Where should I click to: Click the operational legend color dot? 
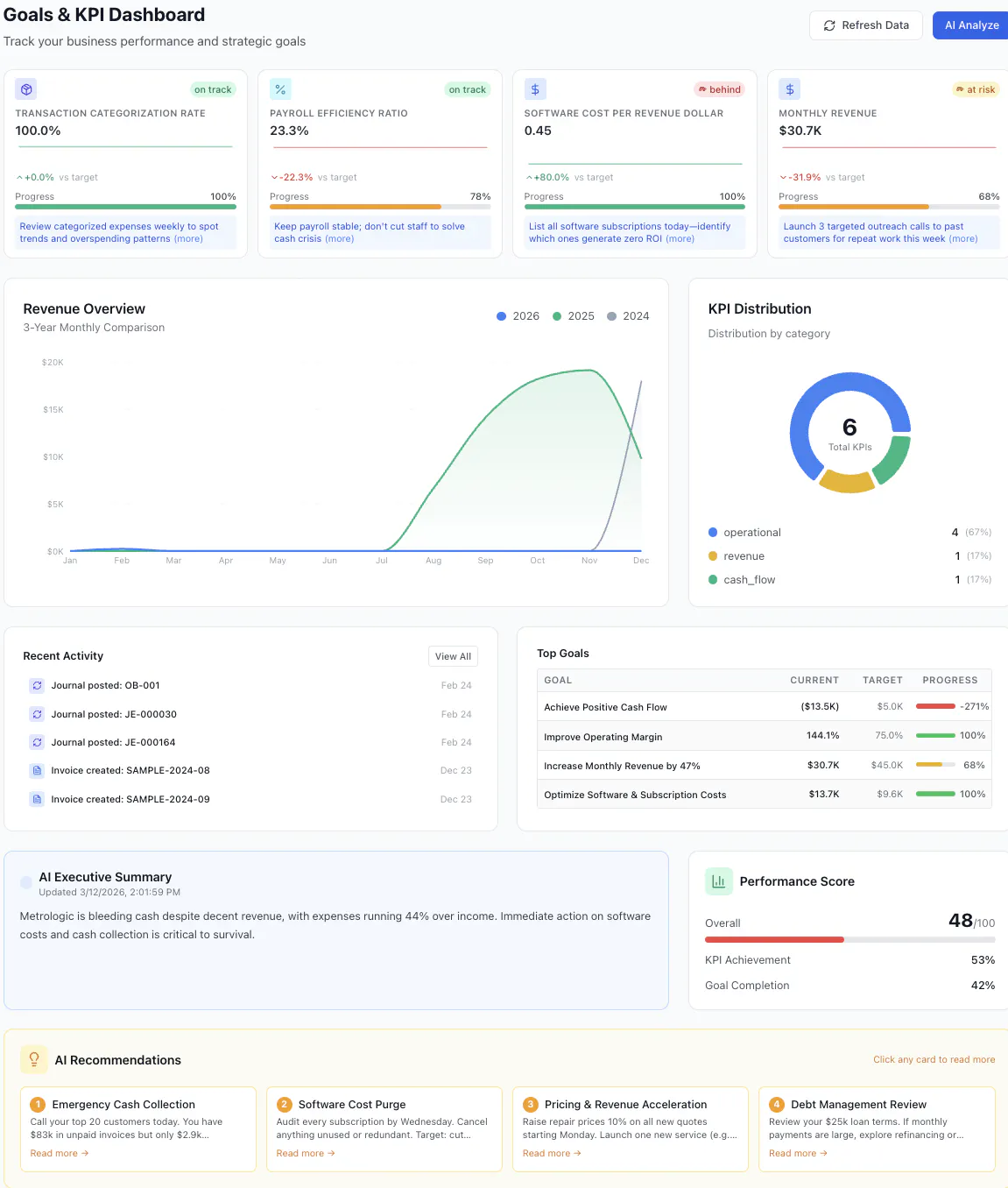pos(713,533)
